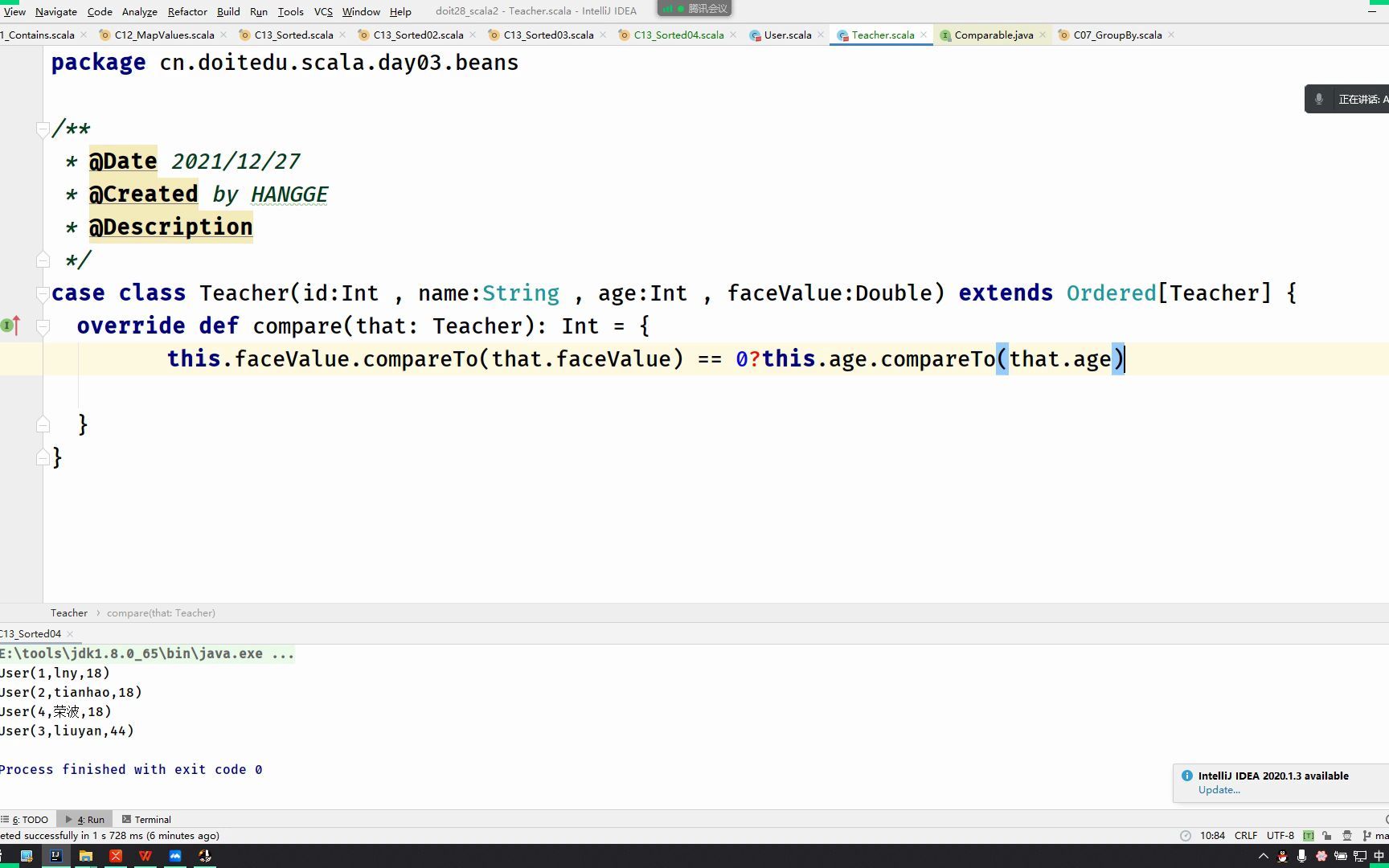Click the String type in Teacher signature
This screenshot has width=1389, height=868.
coord(521,293)
